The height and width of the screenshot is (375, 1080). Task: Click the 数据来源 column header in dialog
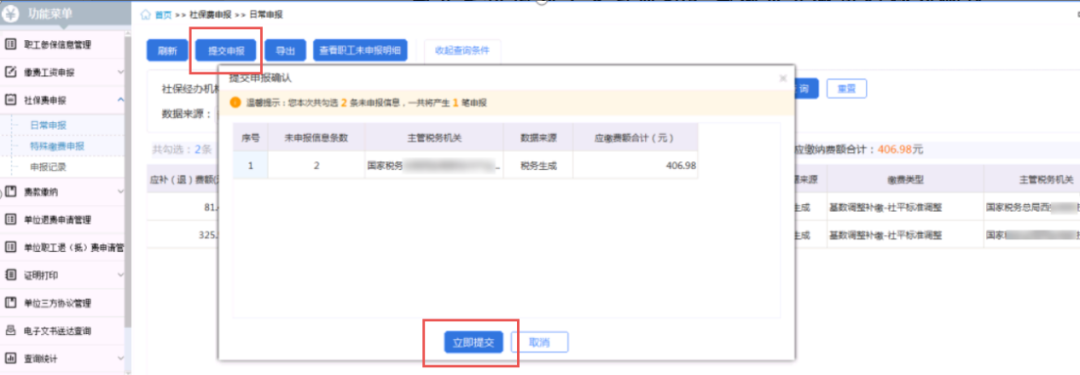538,137
